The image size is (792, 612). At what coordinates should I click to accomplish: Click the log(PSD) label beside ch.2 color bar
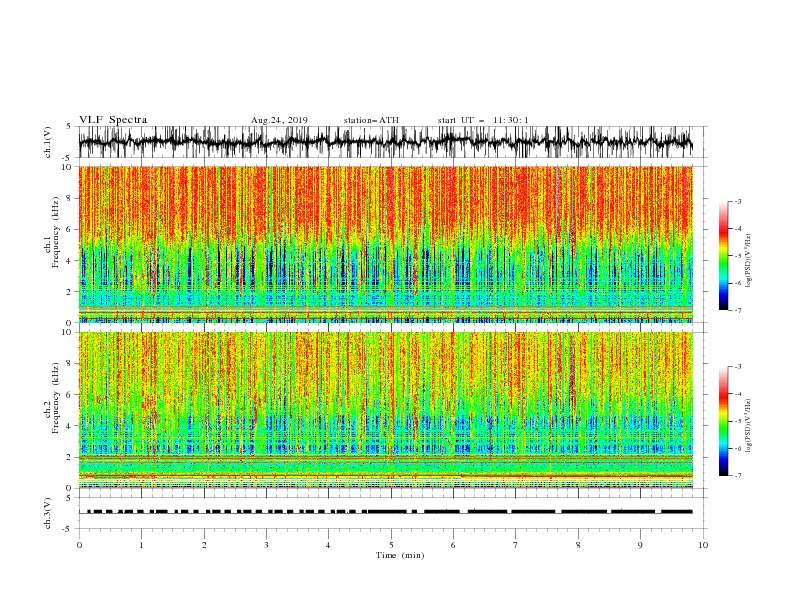749,425
